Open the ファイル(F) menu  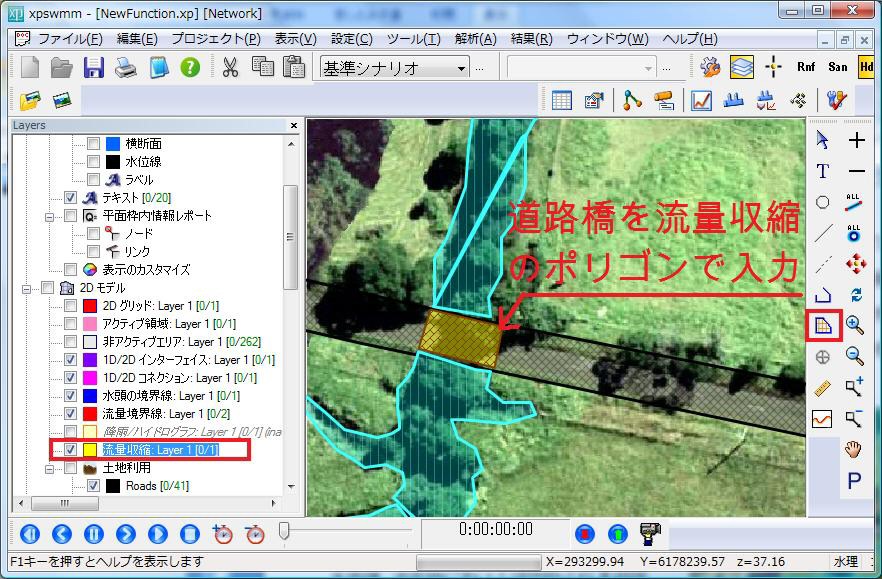(x=70, y=39)
